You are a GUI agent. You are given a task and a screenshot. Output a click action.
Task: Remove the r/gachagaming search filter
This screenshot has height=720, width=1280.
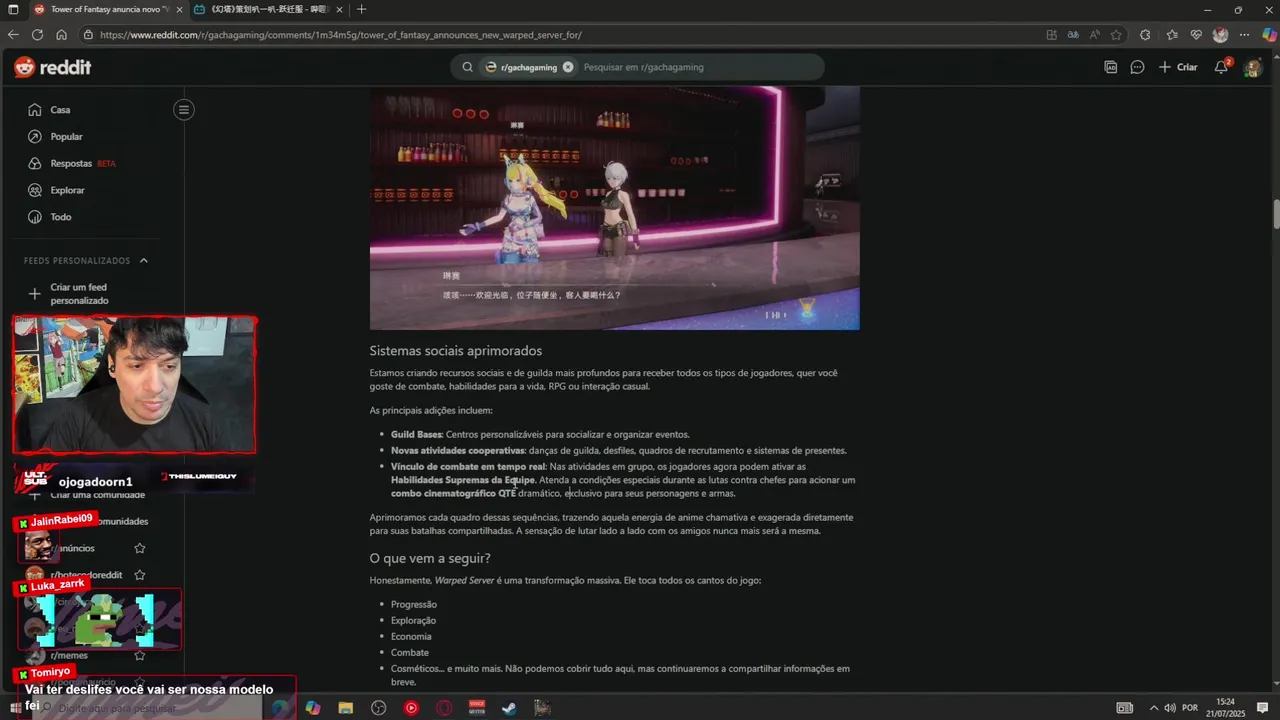(568, 67)
